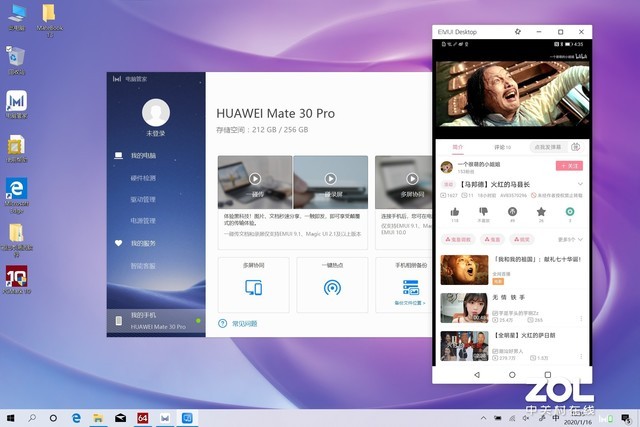Open more options for 火红的萨日朗 video
The height and width of the screenshot is (427, 640).
point(581,356)
